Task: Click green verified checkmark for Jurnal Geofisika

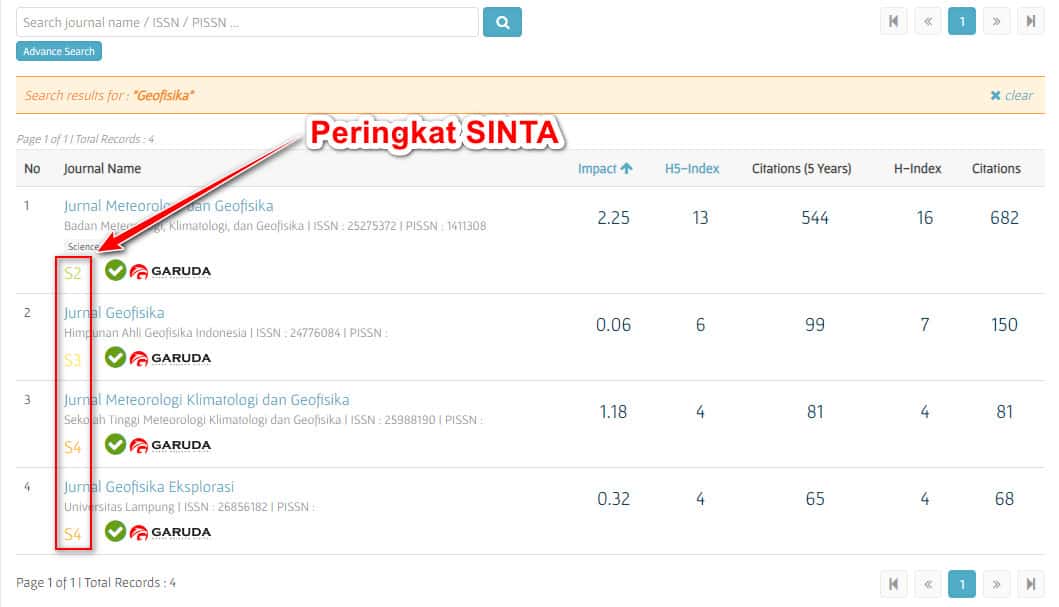Action: (115, 358)
